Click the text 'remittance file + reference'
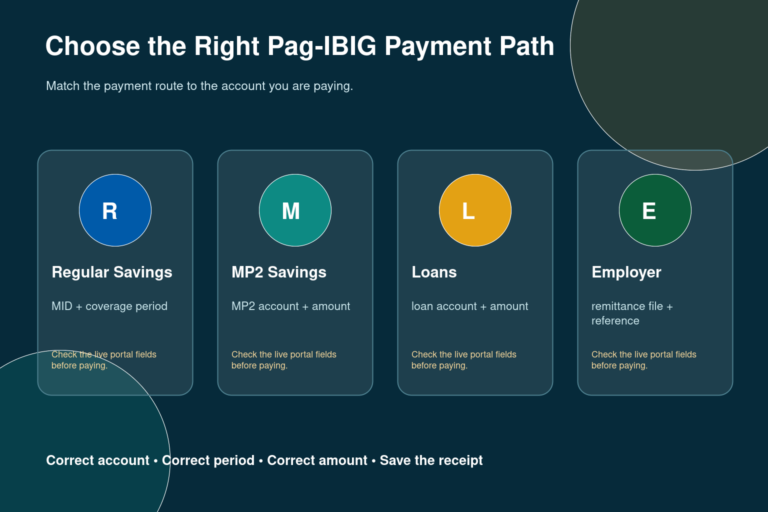768x512 pixels. (632, 314)
